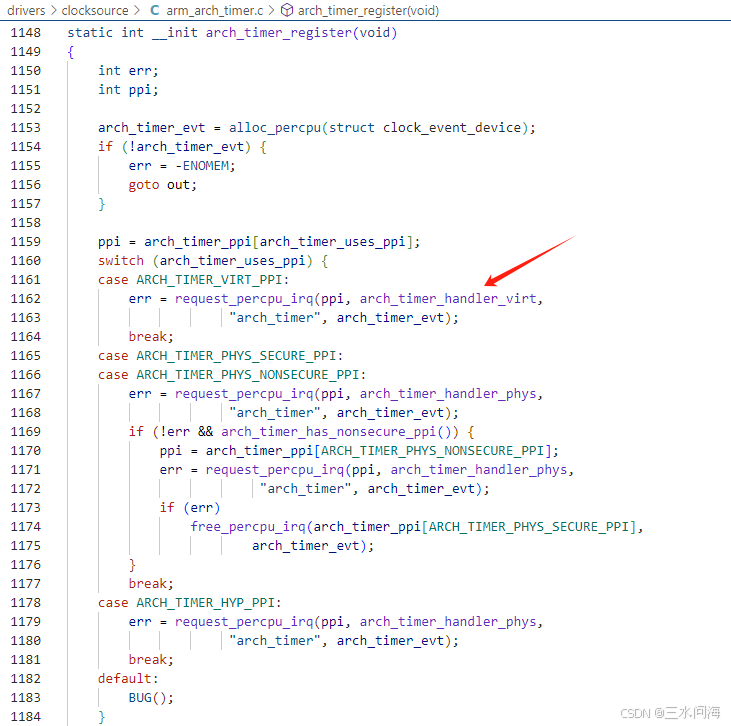
Task: Expand chevron after clocksource breadcrumb
Action: (137, 10)
